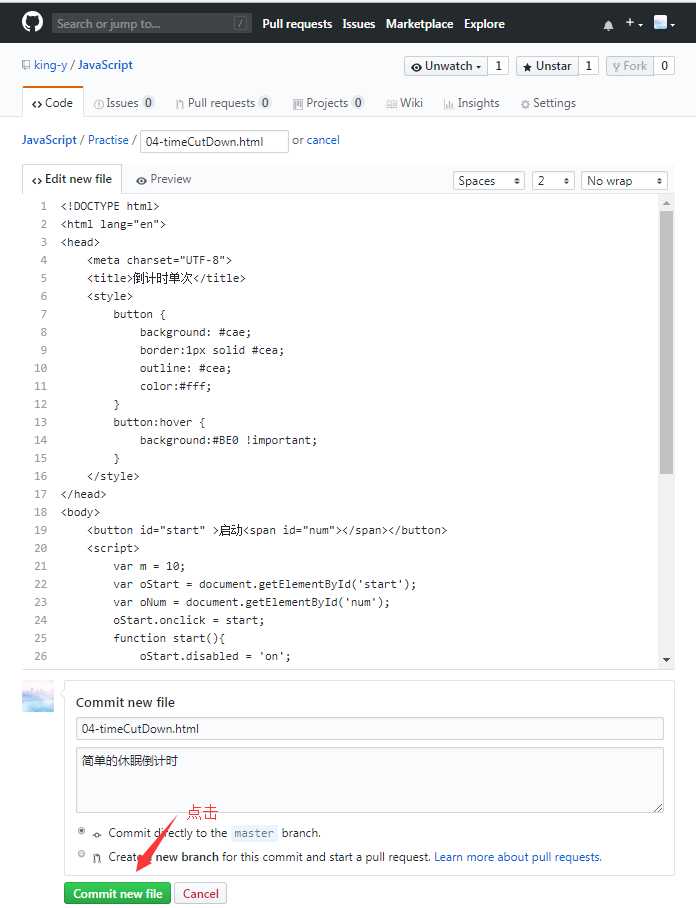Click the master branch label
Viewport: 696px width, 908px height.
254,833
